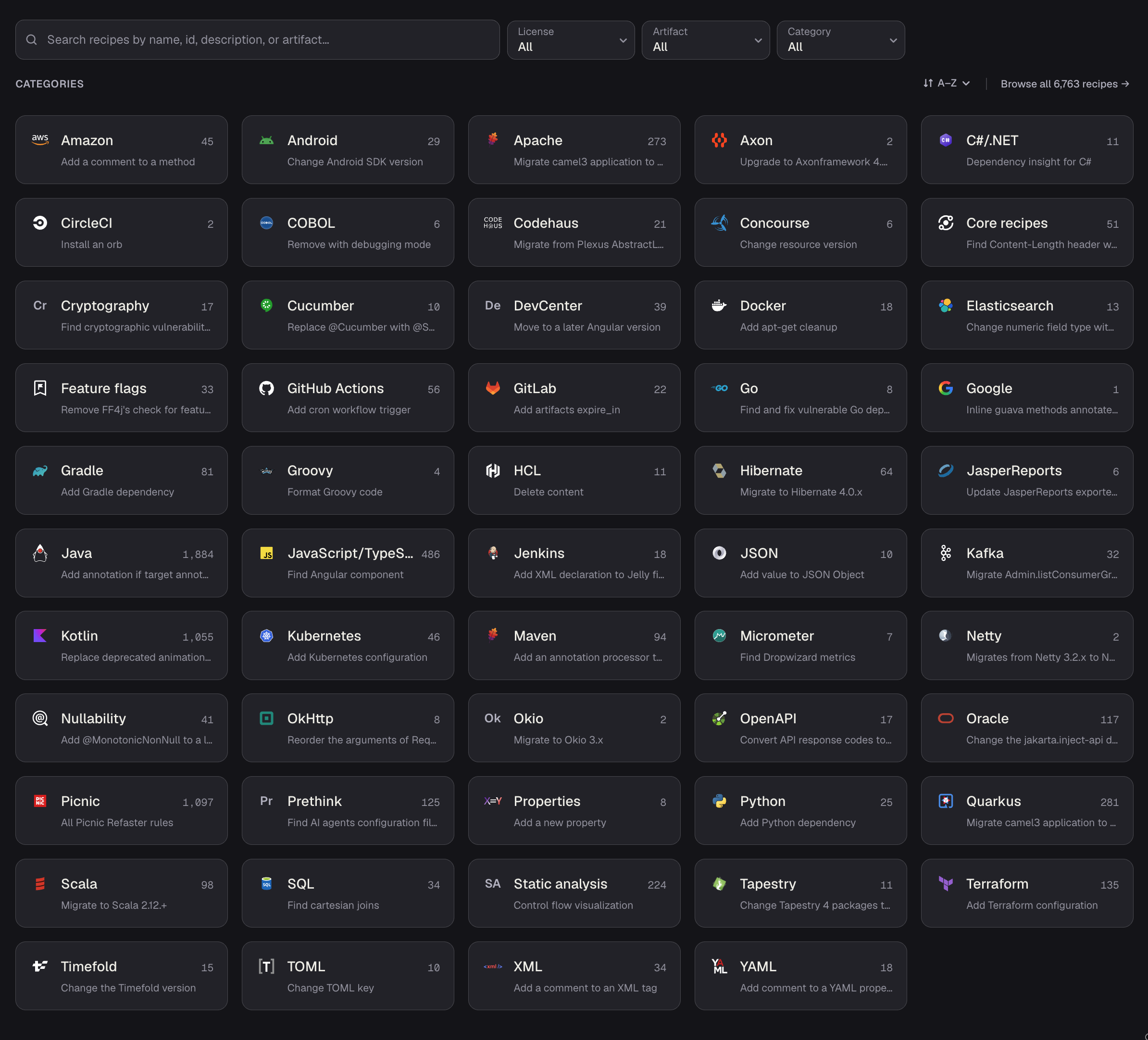Click the Java recipe count 1,884

click(x=198, y=555)
